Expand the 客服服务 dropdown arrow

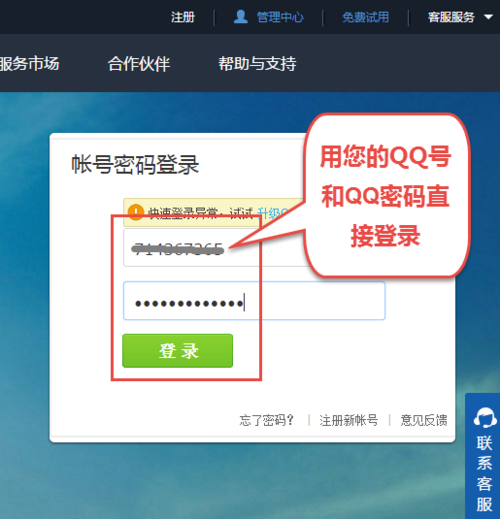click(488, 17)
